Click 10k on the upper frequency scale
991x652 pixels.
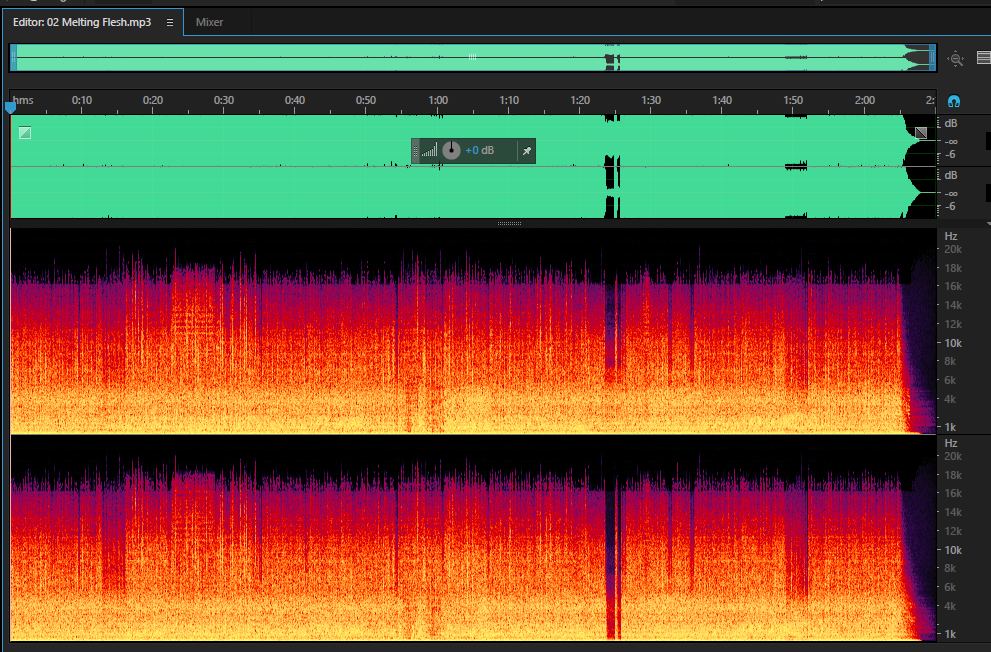coord(953,343)
